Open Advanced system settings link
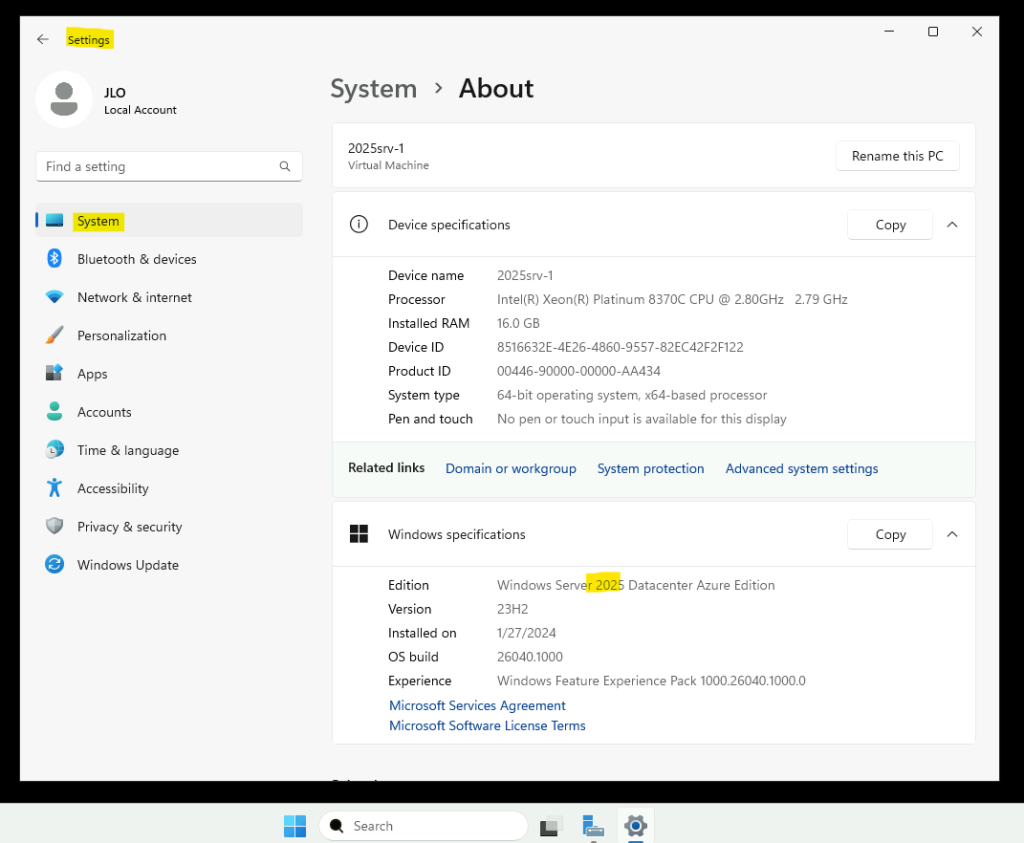 (801, 468)
